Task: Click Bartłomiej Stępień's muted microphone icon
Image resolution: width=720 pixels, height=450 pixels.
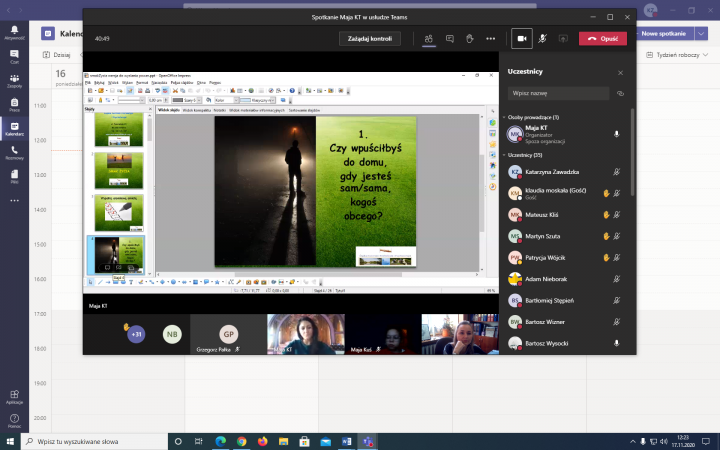Action: pyautogui.click(x=617, y=300)
